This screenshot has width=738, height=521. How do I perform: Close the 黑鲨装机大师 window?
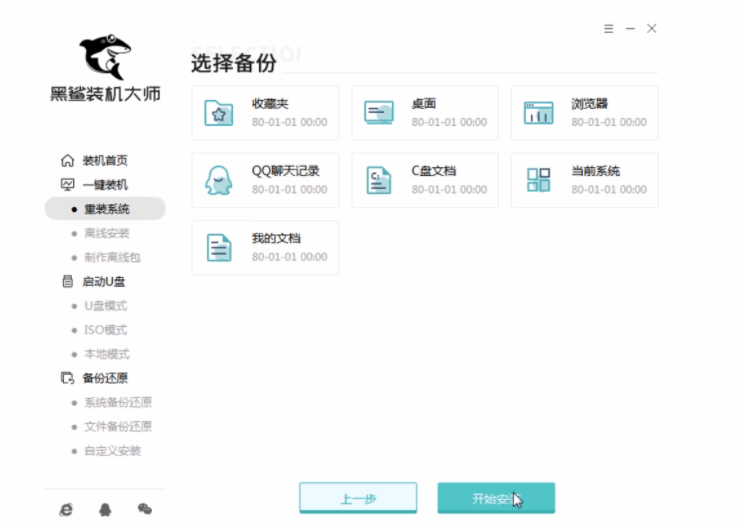(652, 29)
